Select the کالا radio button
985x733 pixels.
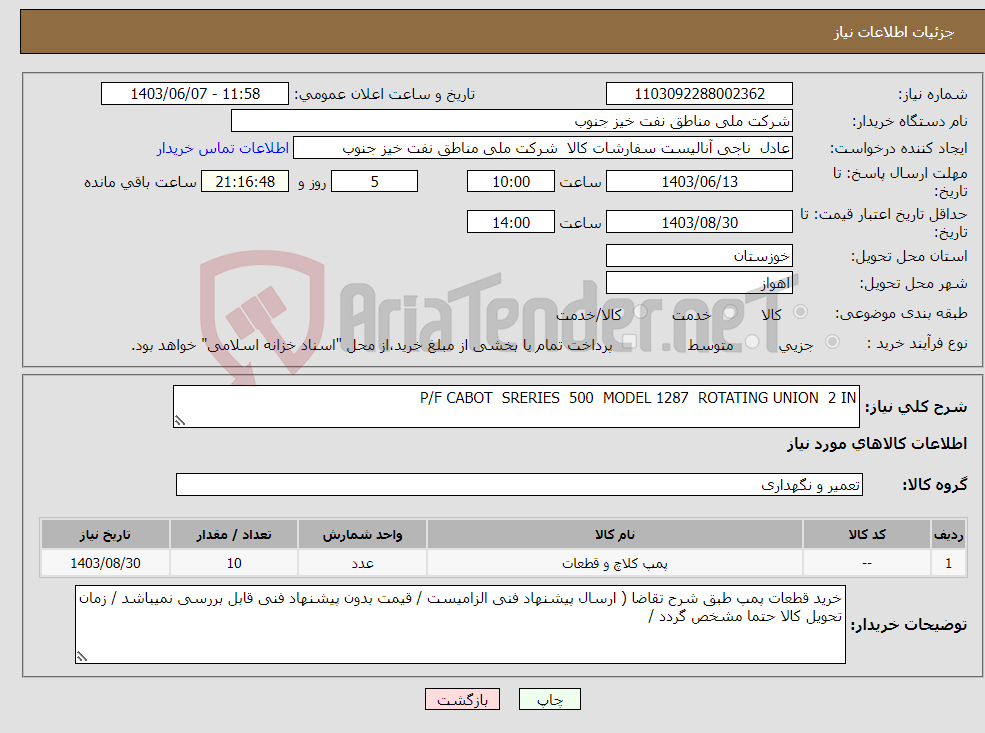800,312
